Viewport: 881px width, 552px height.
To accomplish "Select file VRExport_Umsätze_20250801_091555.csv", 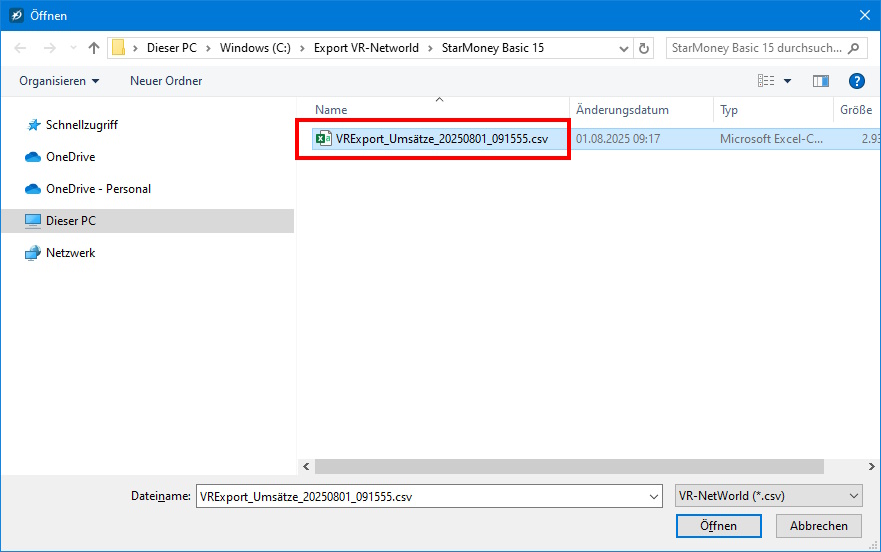I will point(441,139).
